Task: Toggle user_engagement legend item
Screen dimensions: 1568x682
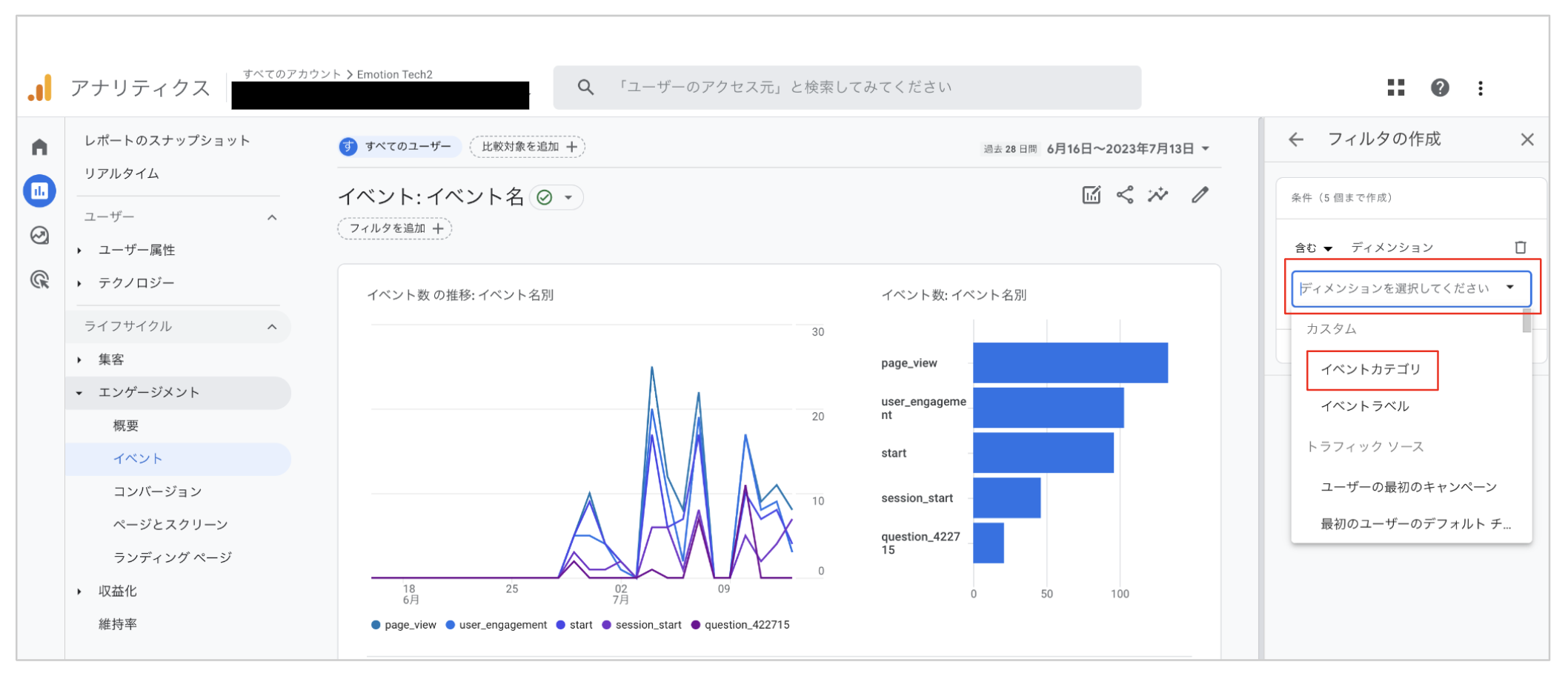Action: (x=496, y=625)
